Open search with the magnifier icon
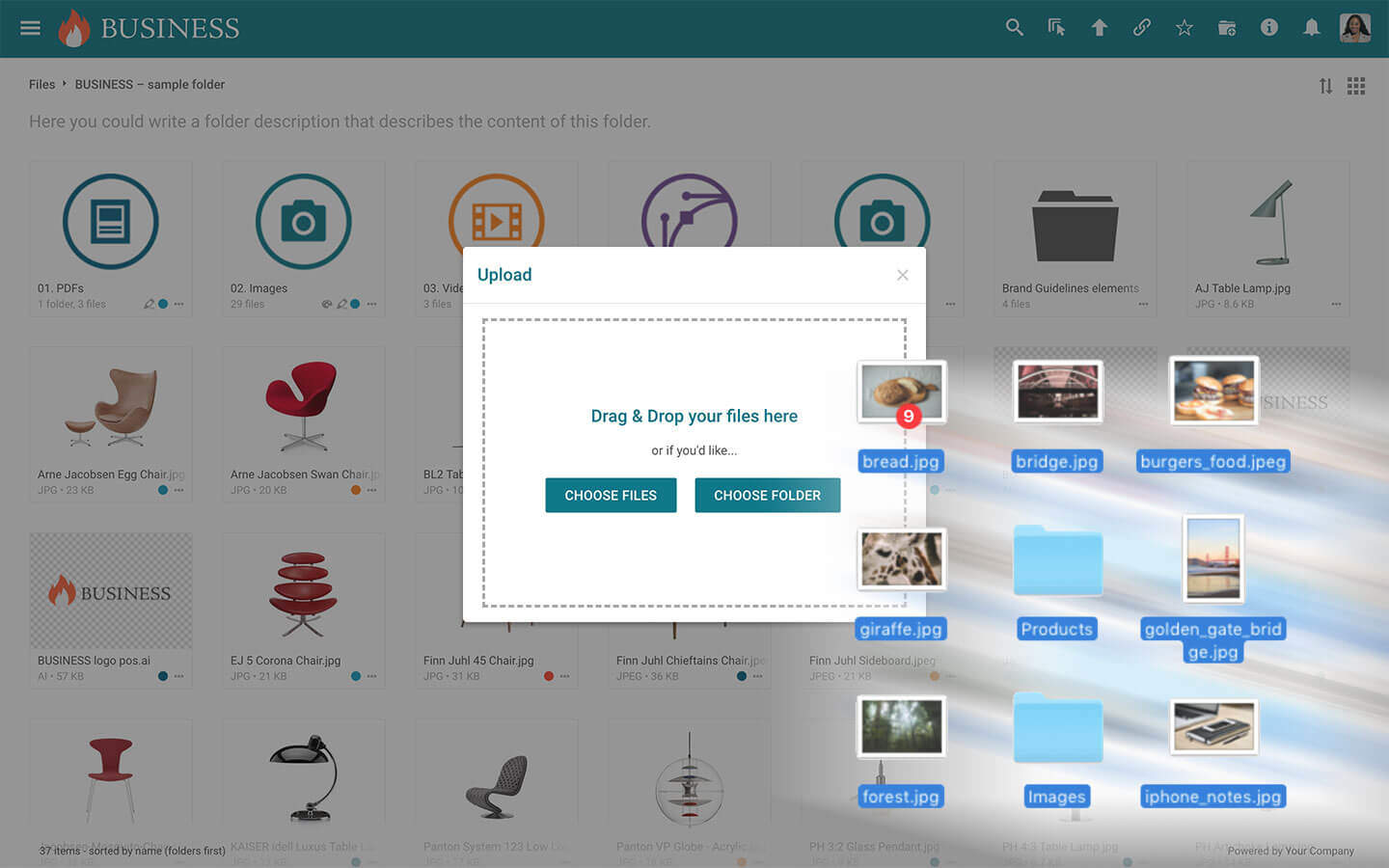This screenshot has height=868, width=1389. [1014, 28]
